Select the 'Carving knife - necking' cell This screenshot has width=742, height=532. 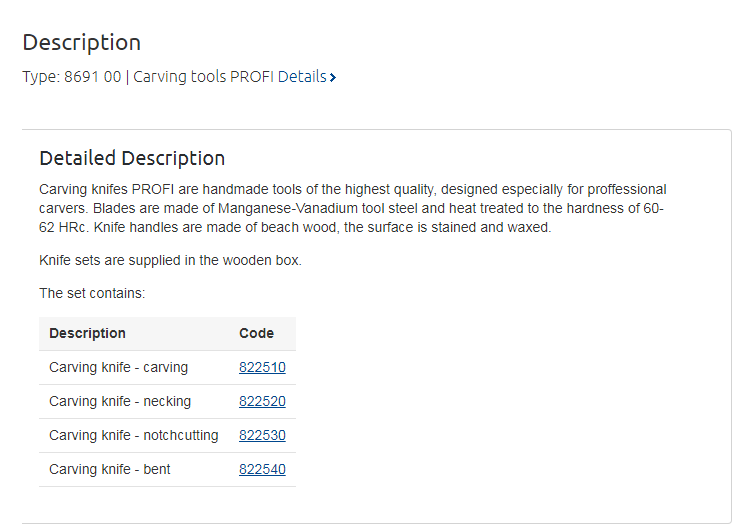point(120,401)
